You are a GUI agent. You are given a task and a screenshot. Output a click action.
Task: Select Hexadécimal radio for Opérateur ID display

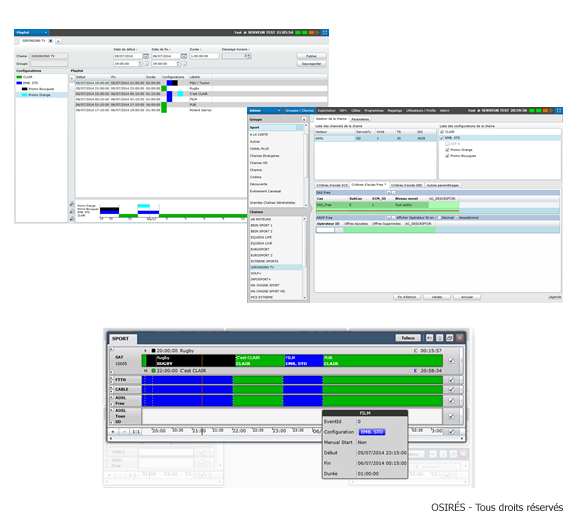pos(457,217)
